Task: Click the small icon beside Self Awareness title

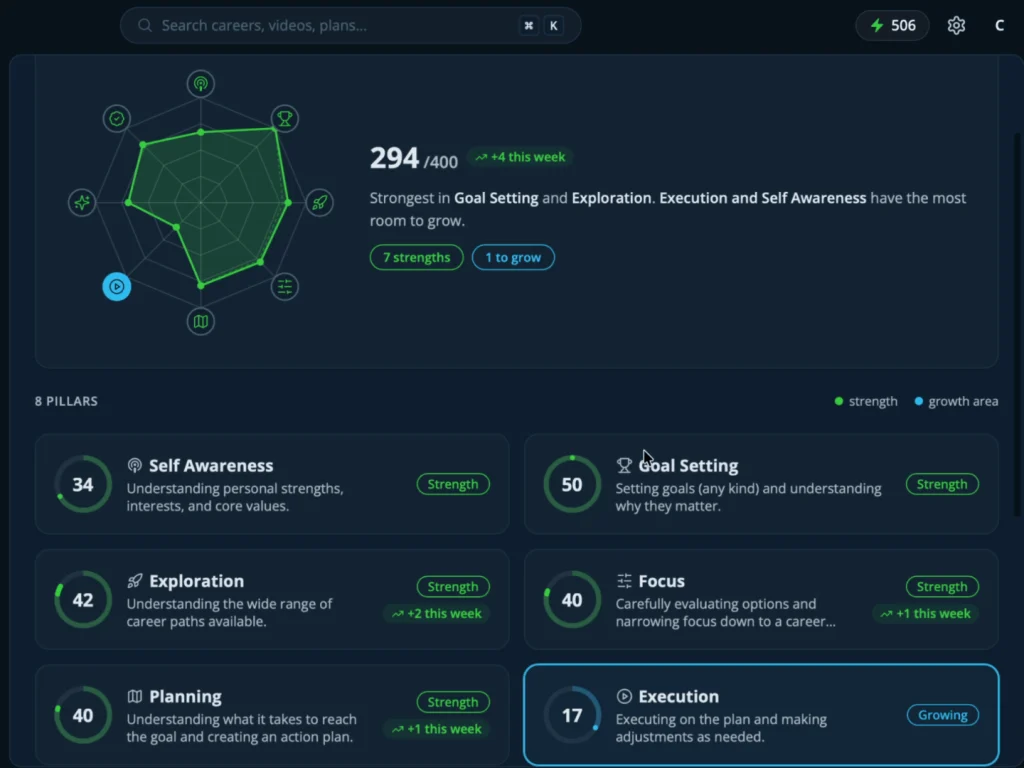Action: click(x=135, y=465)
